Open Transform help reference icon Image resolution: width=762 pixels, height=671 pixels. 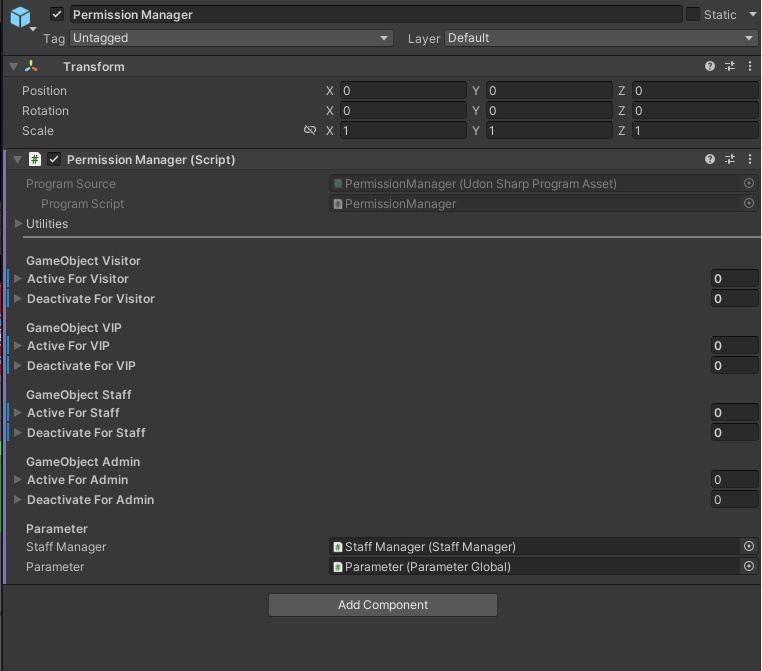point(710,66)
